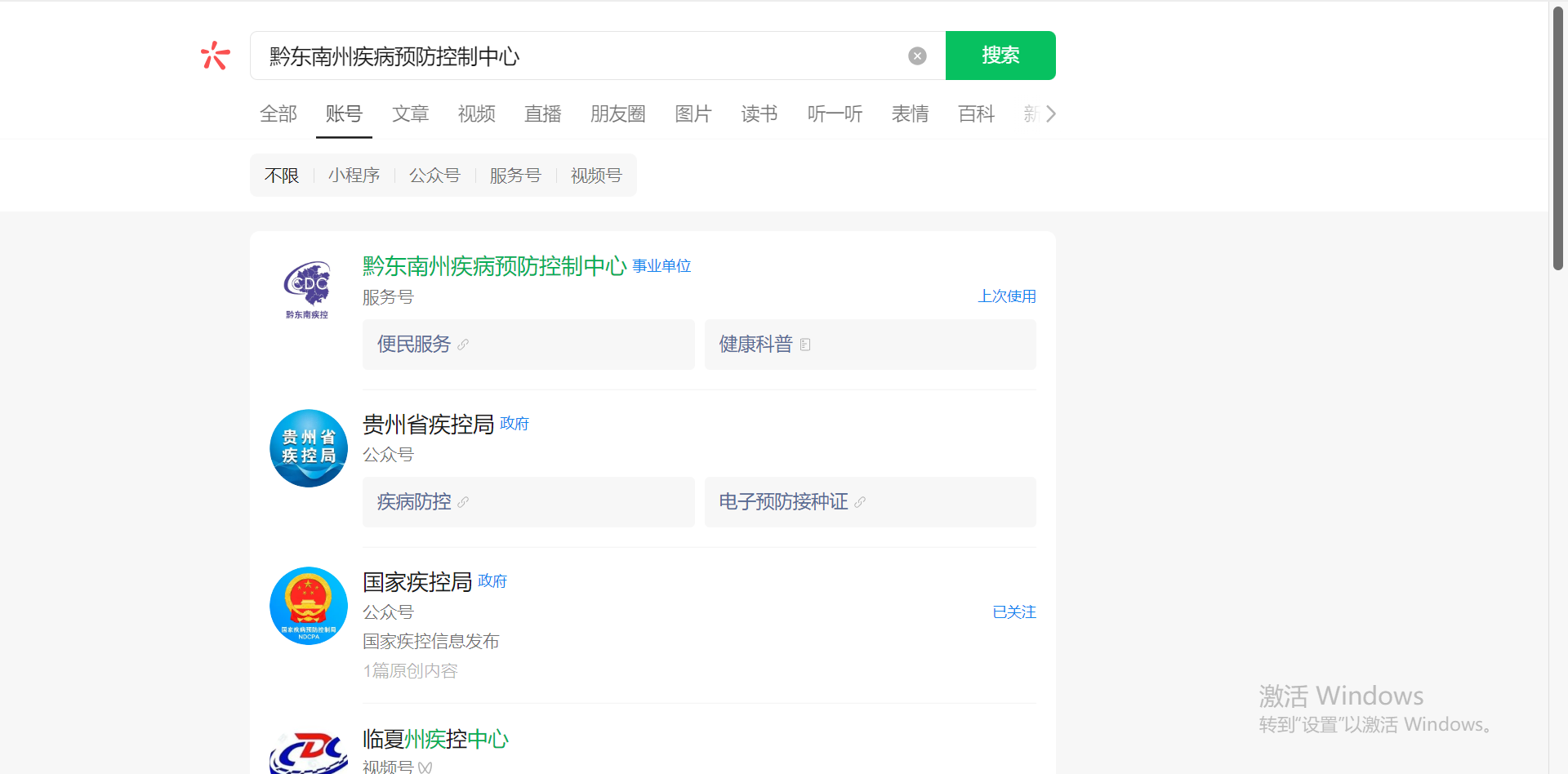
Task: Filter accounts by 小程序
Action: click(x=354, y=176)
